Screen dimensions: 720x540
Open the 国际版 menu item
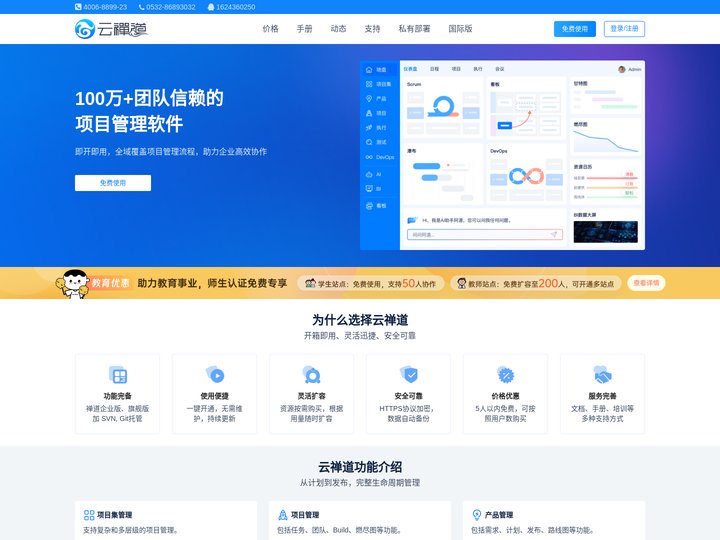[x=461, y=28]
